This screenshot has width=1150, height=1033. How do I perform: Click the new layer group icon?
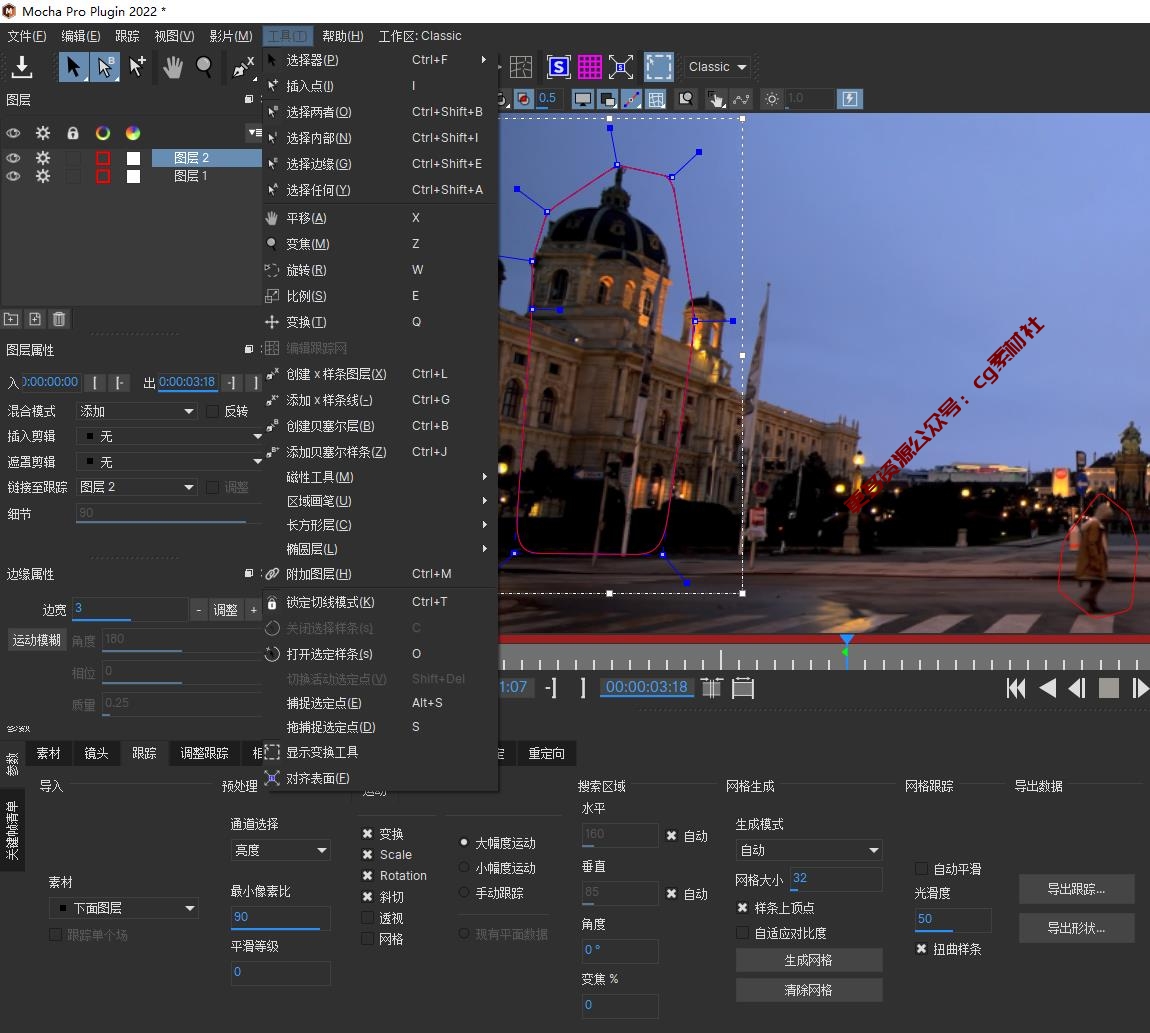pyautogui.click(x=11, y=319)
